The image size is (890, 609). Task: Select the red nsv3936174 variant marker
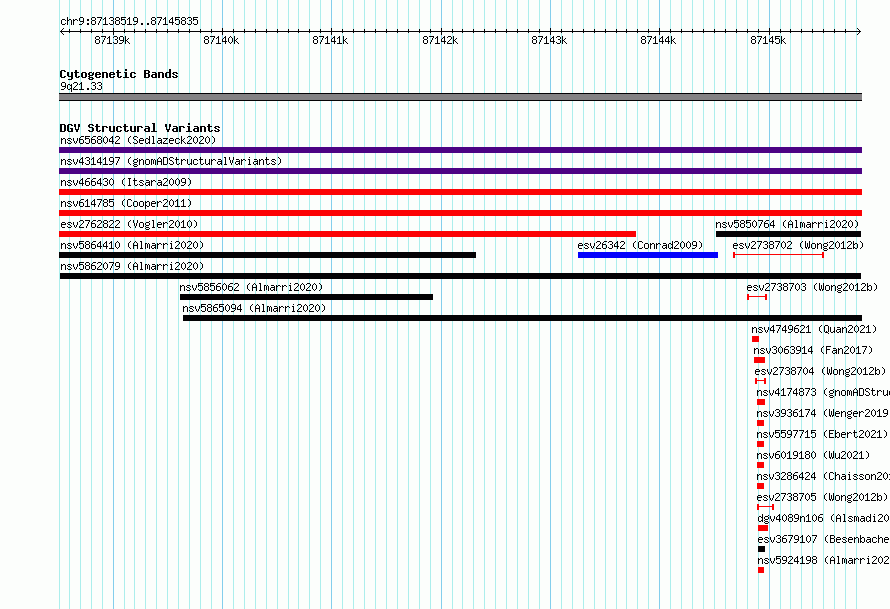pyautogui.click(x=761, y=423)
